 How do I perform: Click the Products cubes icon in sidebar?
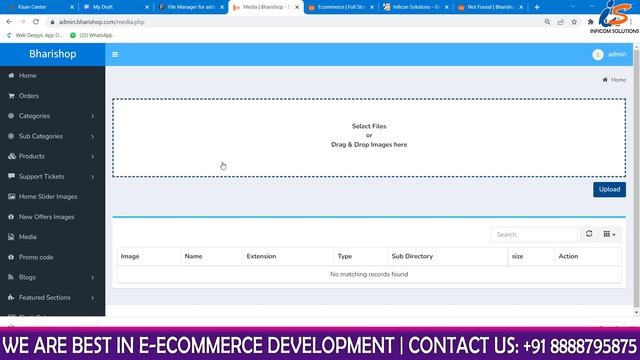11,156
